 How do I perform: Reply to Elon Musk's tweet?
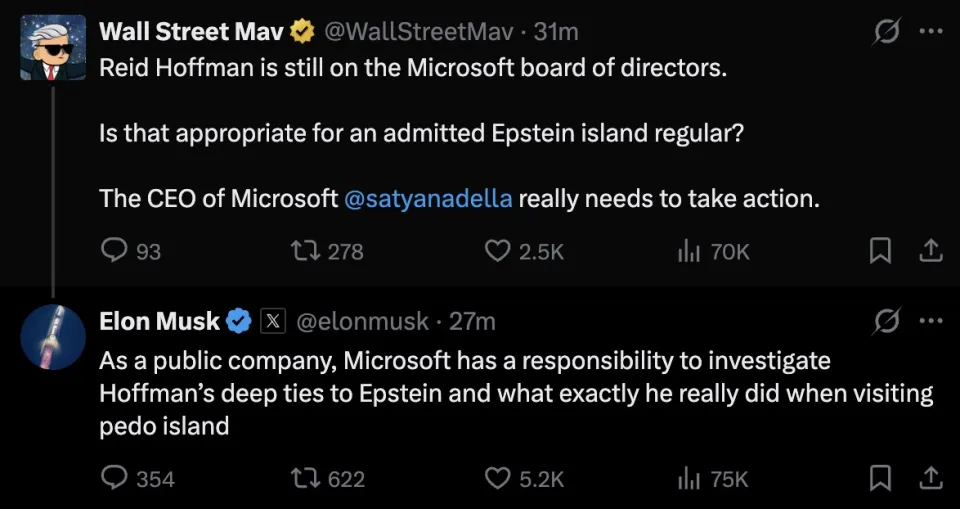point(115,479)
